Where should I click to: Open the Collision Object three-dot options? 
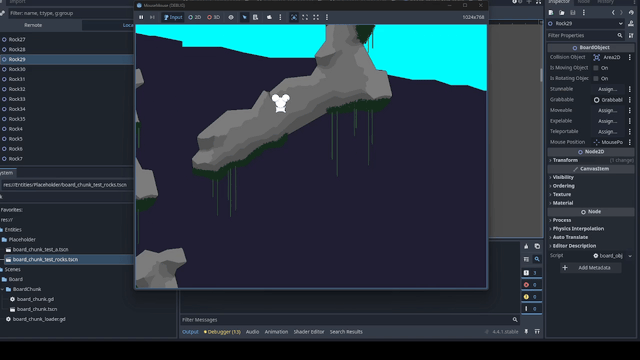[x=629, y=57]
